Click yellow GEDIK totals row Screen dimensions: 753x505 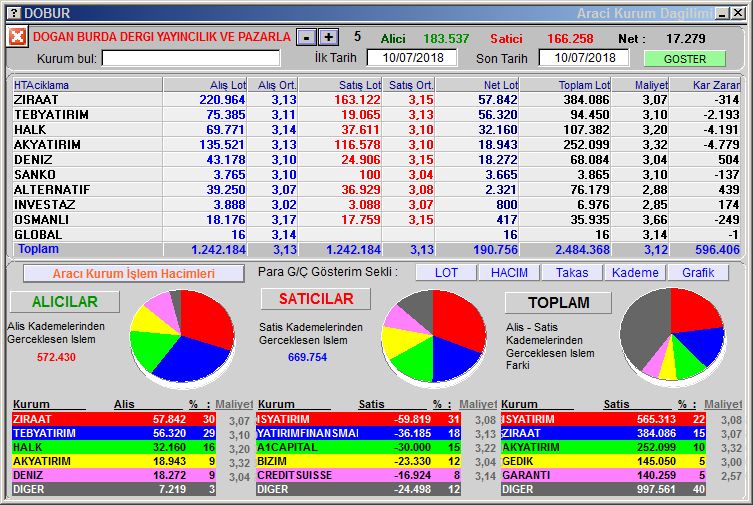click(603, 461)
